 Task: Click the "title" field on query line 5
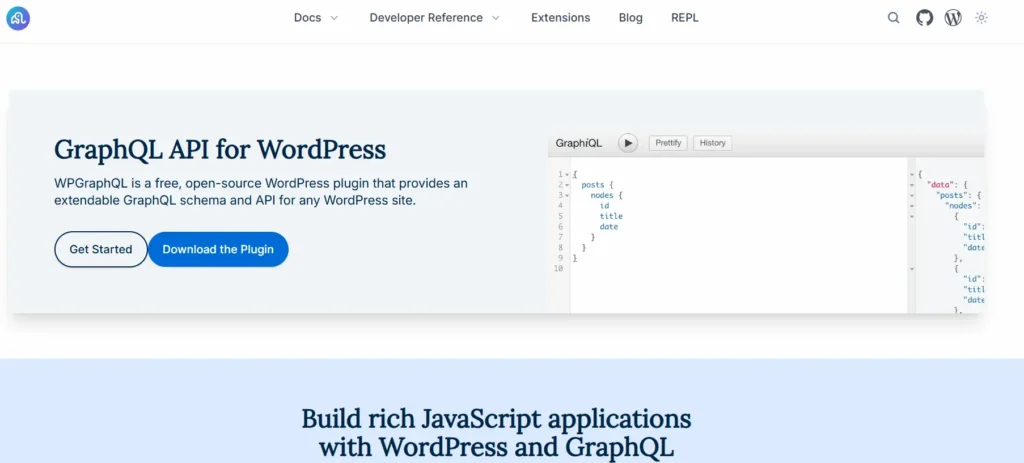pyautogui.click(x=611, y=216)
